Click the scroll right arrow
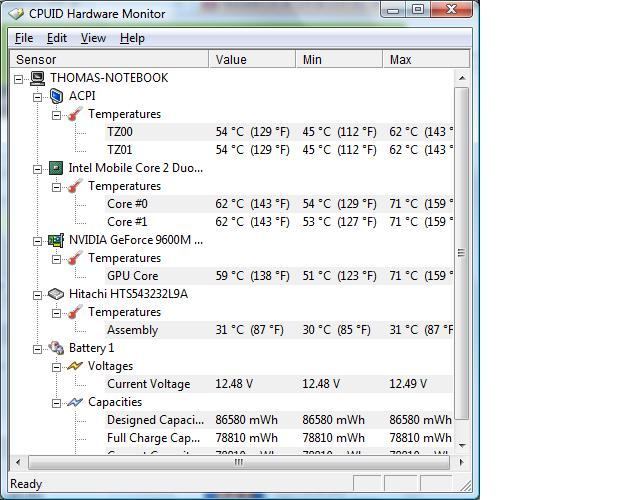 tap(462, 462)
